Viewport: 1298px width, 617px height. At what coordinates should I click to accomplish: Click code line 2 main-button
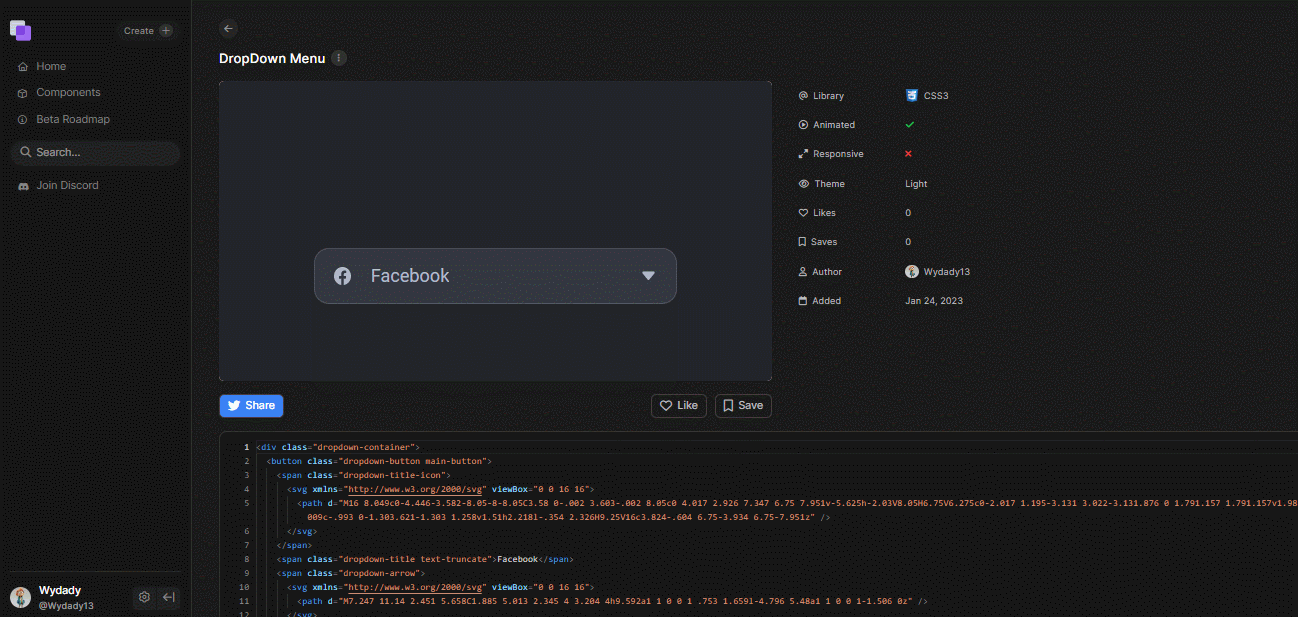point(380,461)
